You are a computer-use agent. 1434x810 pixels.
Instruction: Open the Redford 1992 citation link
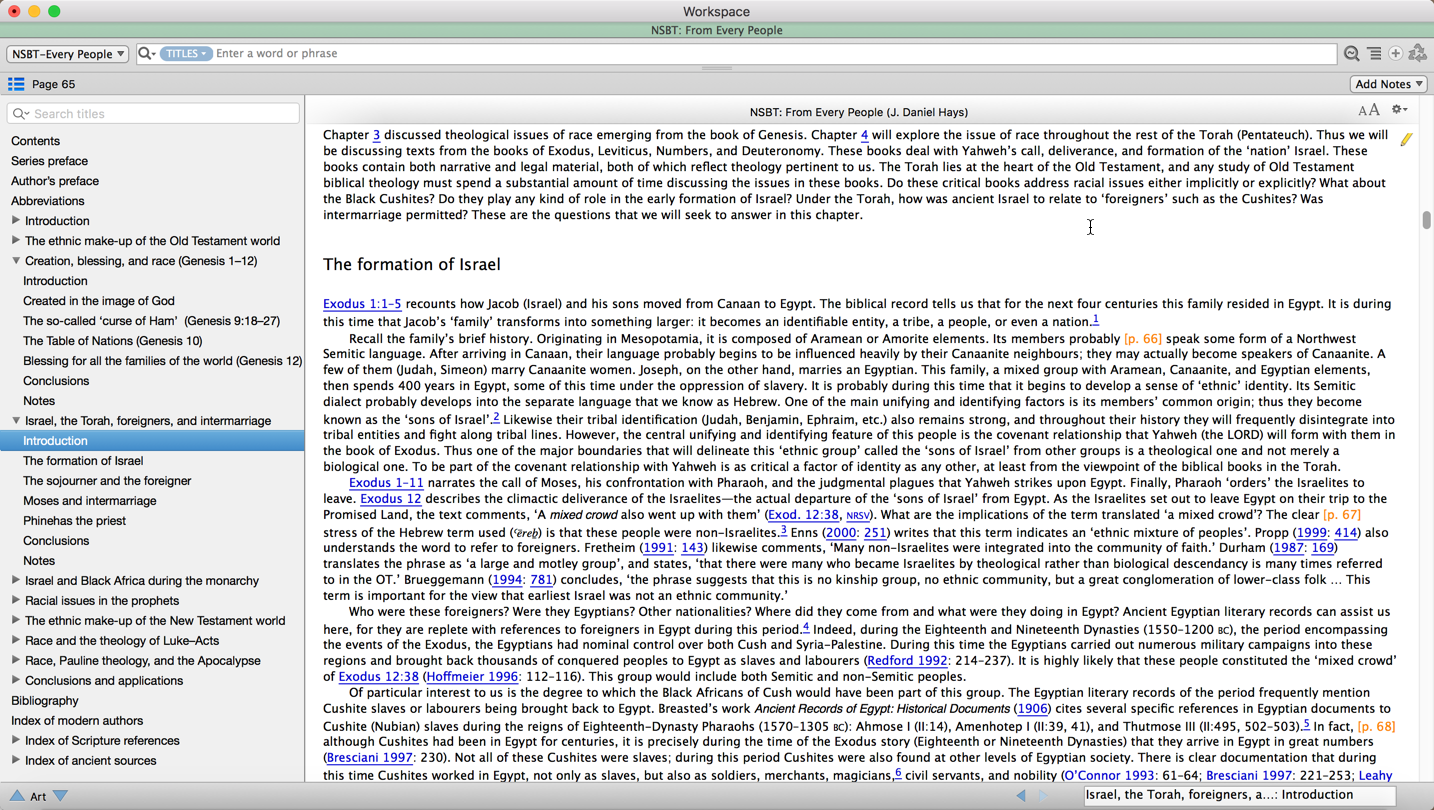(907, 661)
